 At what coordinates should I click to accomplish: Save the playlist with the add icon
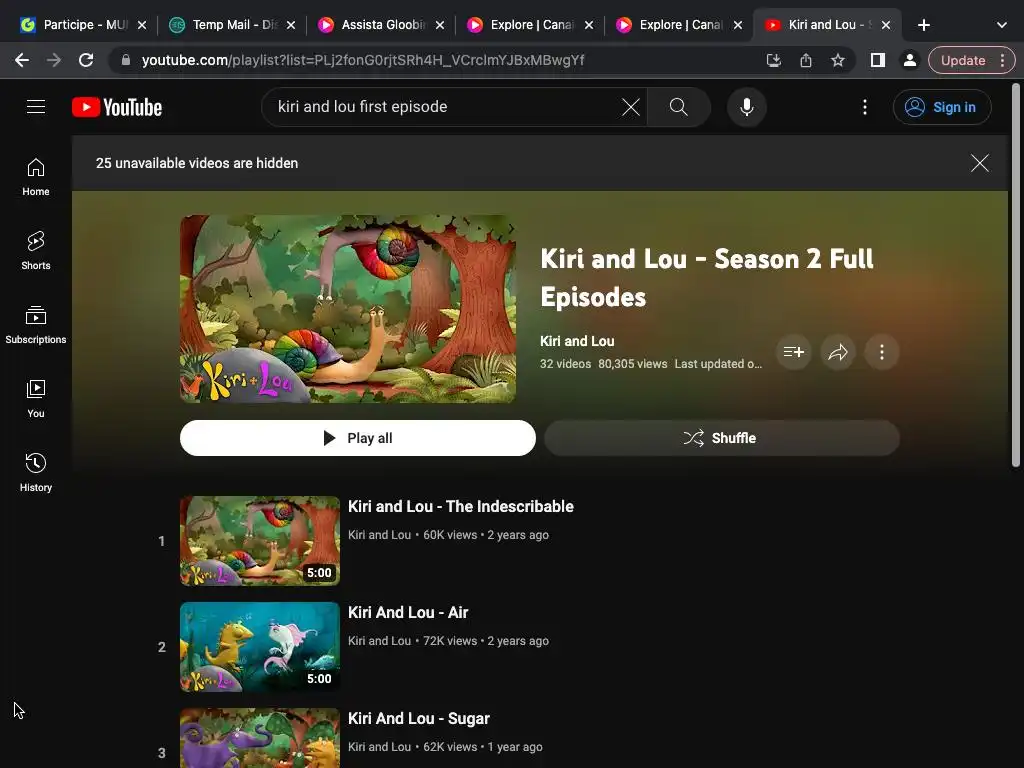(x=793, y=353)
